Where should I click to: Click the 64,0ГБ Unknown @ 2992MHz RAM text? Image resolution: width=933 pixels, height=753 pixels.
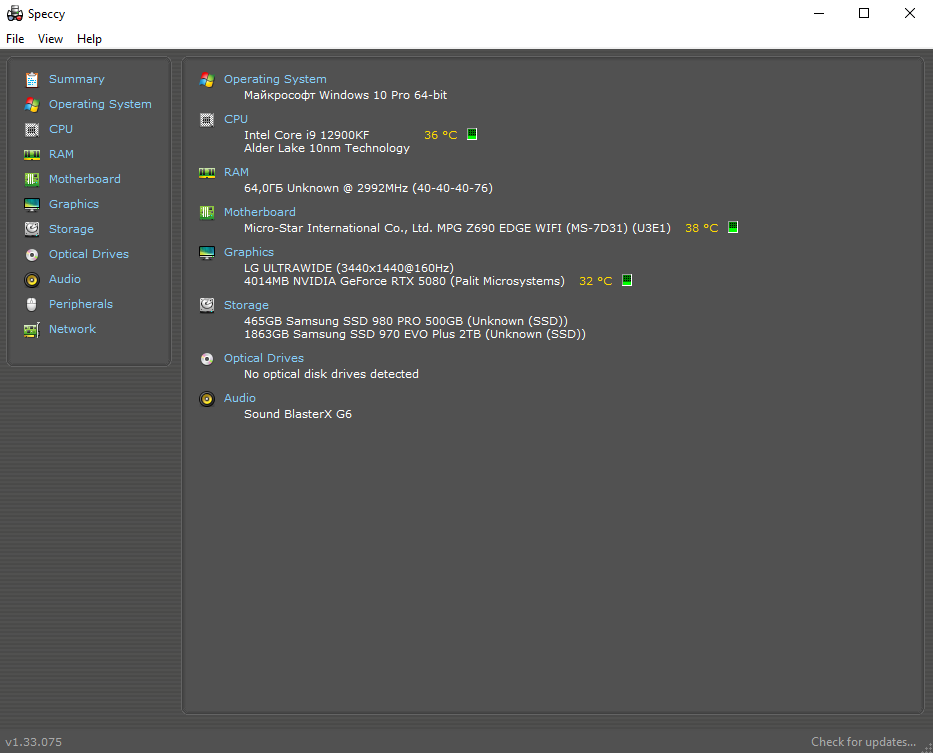pyautogui.click(x=368, y=188)
